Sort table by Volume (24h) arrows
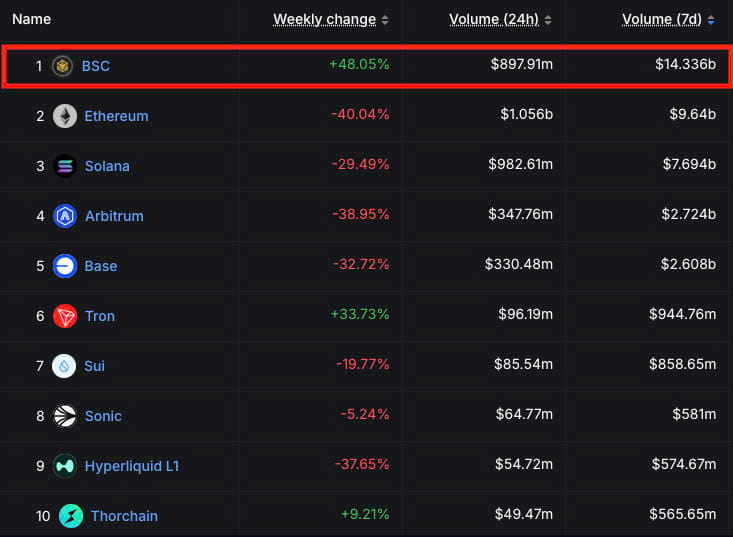This screenshot has width=733, height=537. coord(549,20)
